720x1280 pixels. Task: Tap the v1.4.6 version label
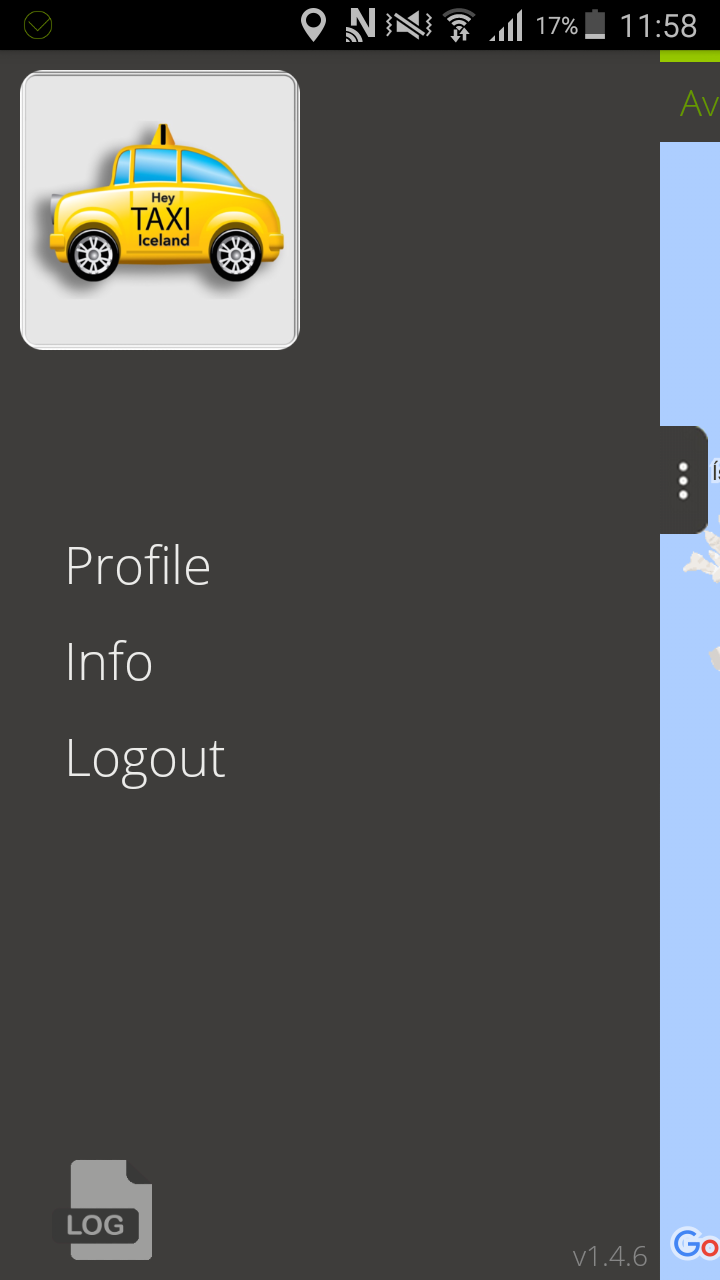point(610,1256)
